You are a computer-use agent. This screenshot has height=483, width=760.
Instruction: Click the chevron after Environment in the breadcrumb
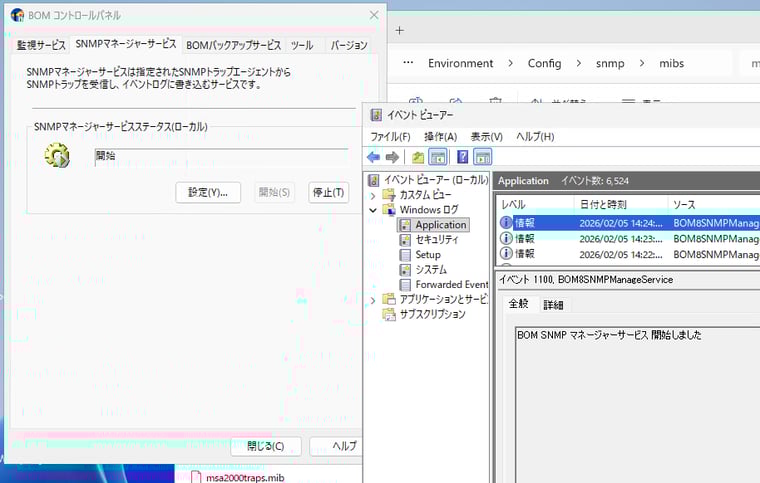(x=510, y=63)
